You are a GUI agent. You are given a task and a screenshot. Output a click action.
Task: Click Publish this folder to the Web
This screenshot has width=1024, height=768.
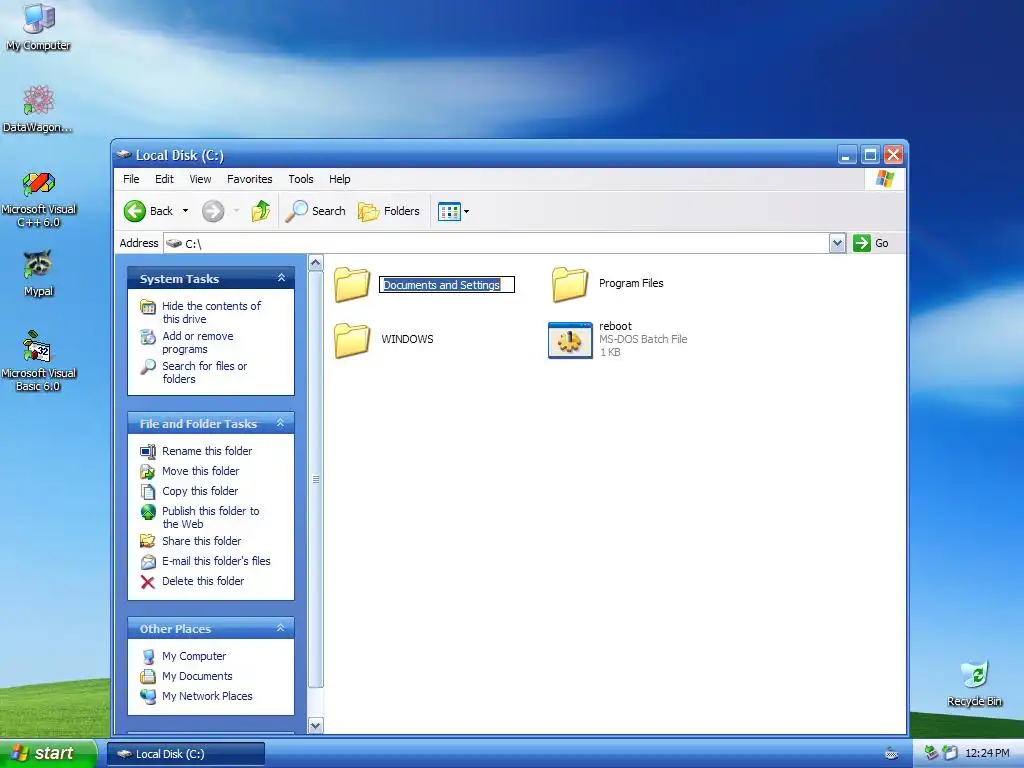pos(210,517)
